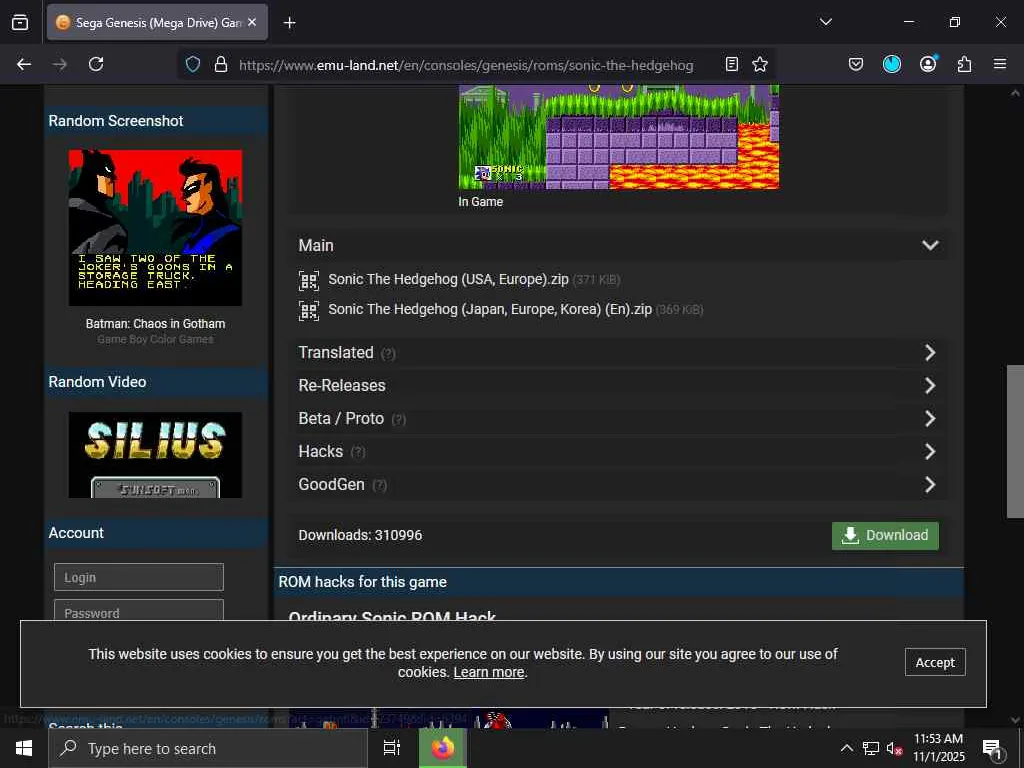Open the Firefox tab overview icon
The image size is (1024, 768).
click(20, 23)
